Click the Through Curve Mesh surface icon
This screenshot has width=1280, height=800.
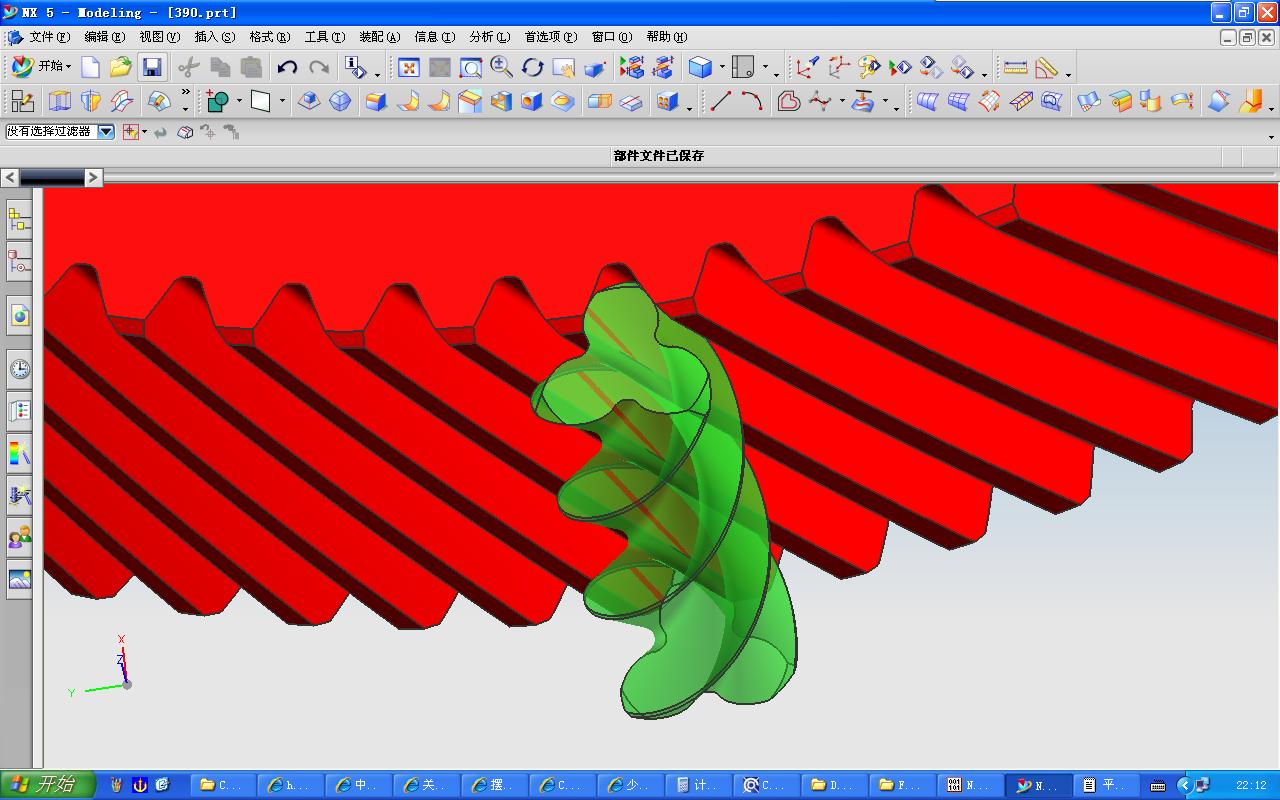[x=958, y=101]
